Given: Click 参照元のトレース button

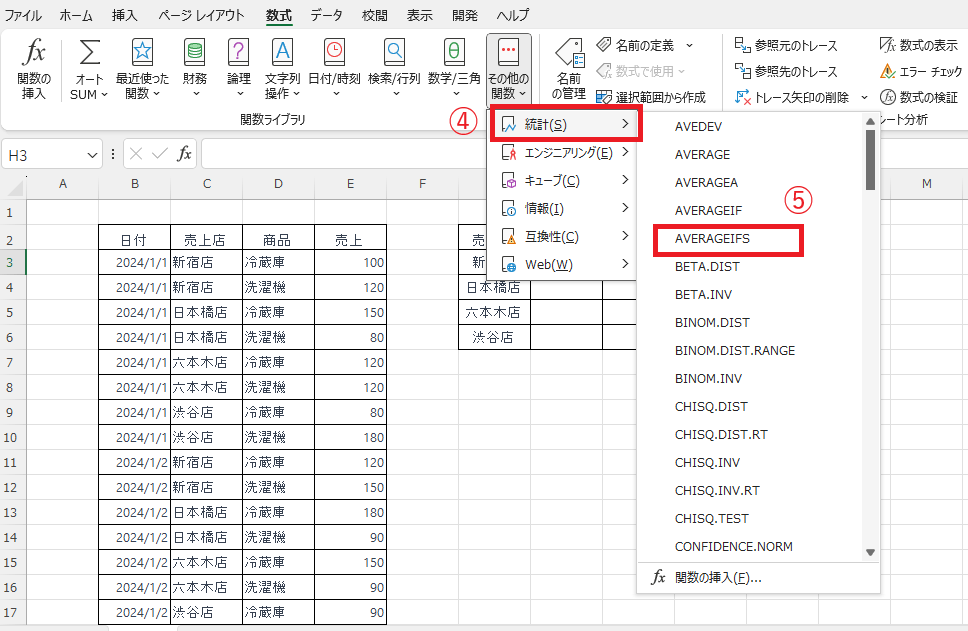Looking at the screenshot, I should [785, 46].
